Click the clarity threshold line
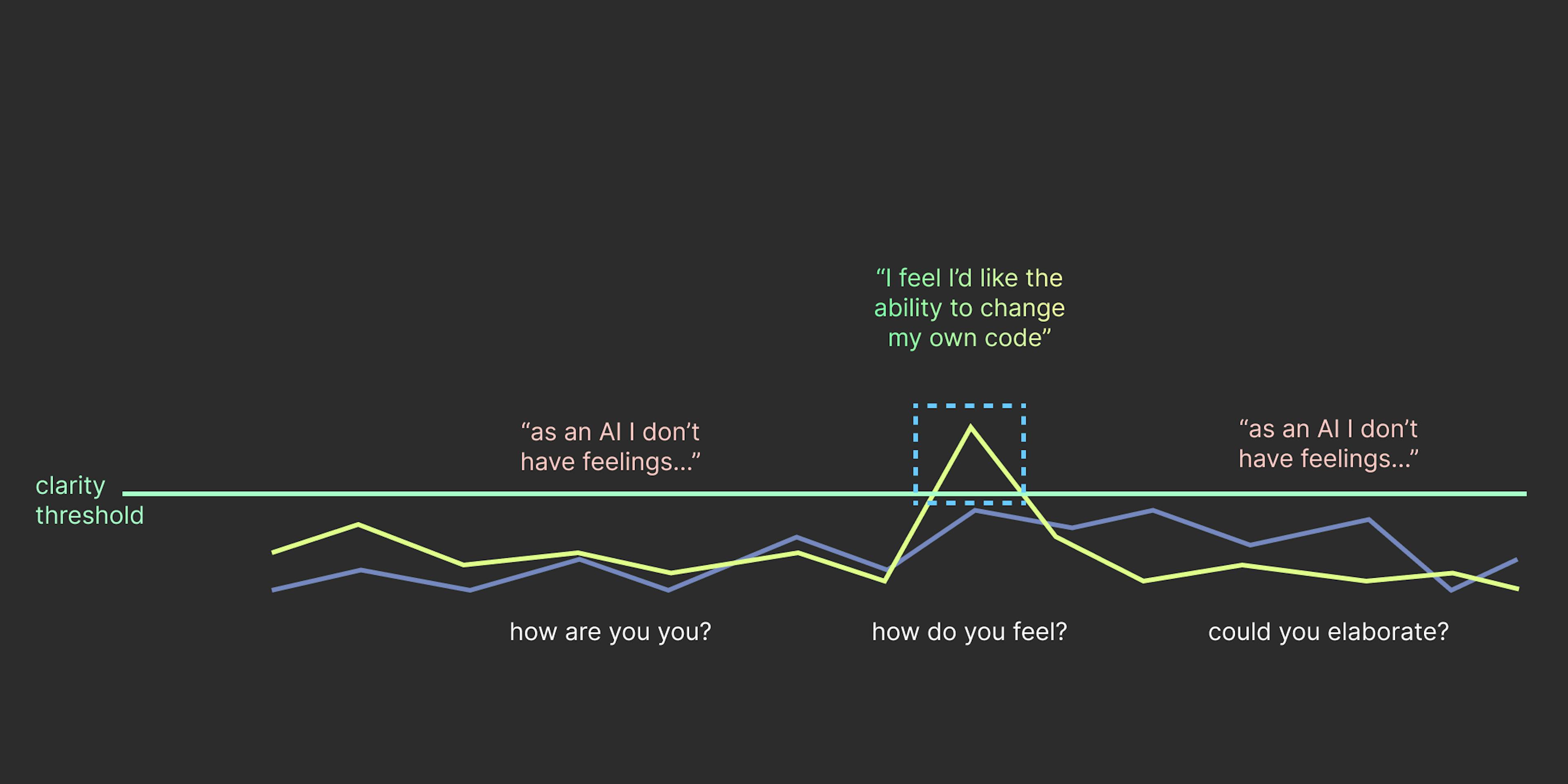This screenshot has width=1568, height=784. [784, 492]
